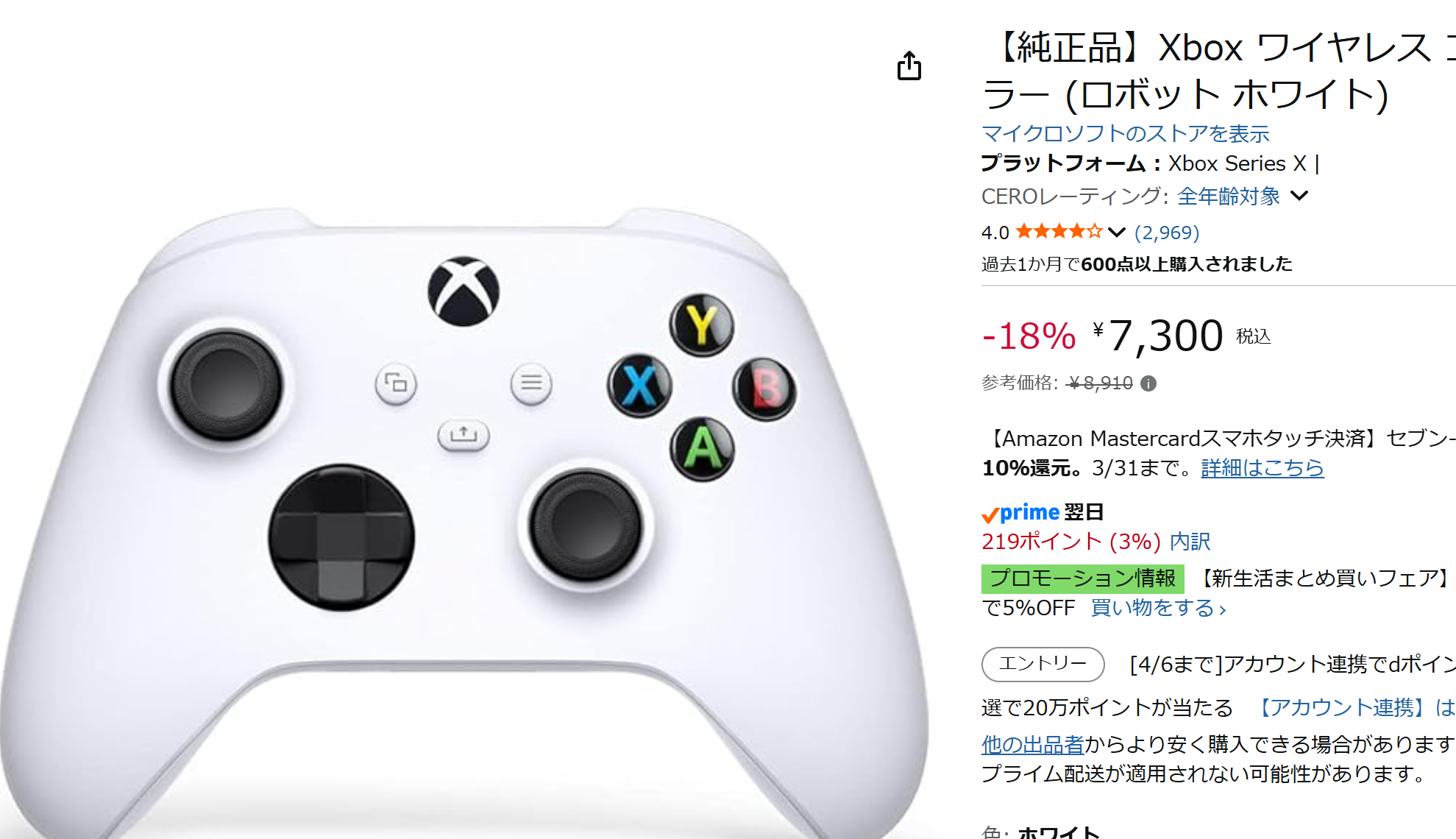Viewport: 1456px width, 839px height.
Task: Open the 他の出品者 sellers link
Action: [x=1032, y=745]
